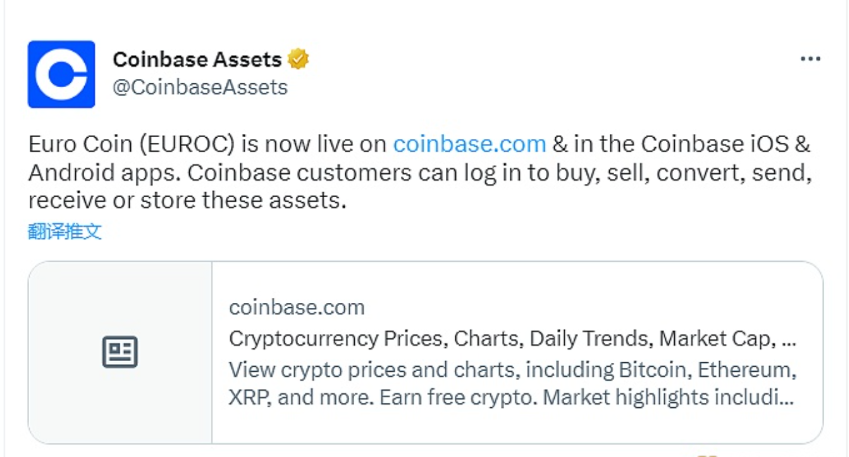Open the three-dot more options menu
This screenshot has width=849, height=457.
tap(810, 60)
